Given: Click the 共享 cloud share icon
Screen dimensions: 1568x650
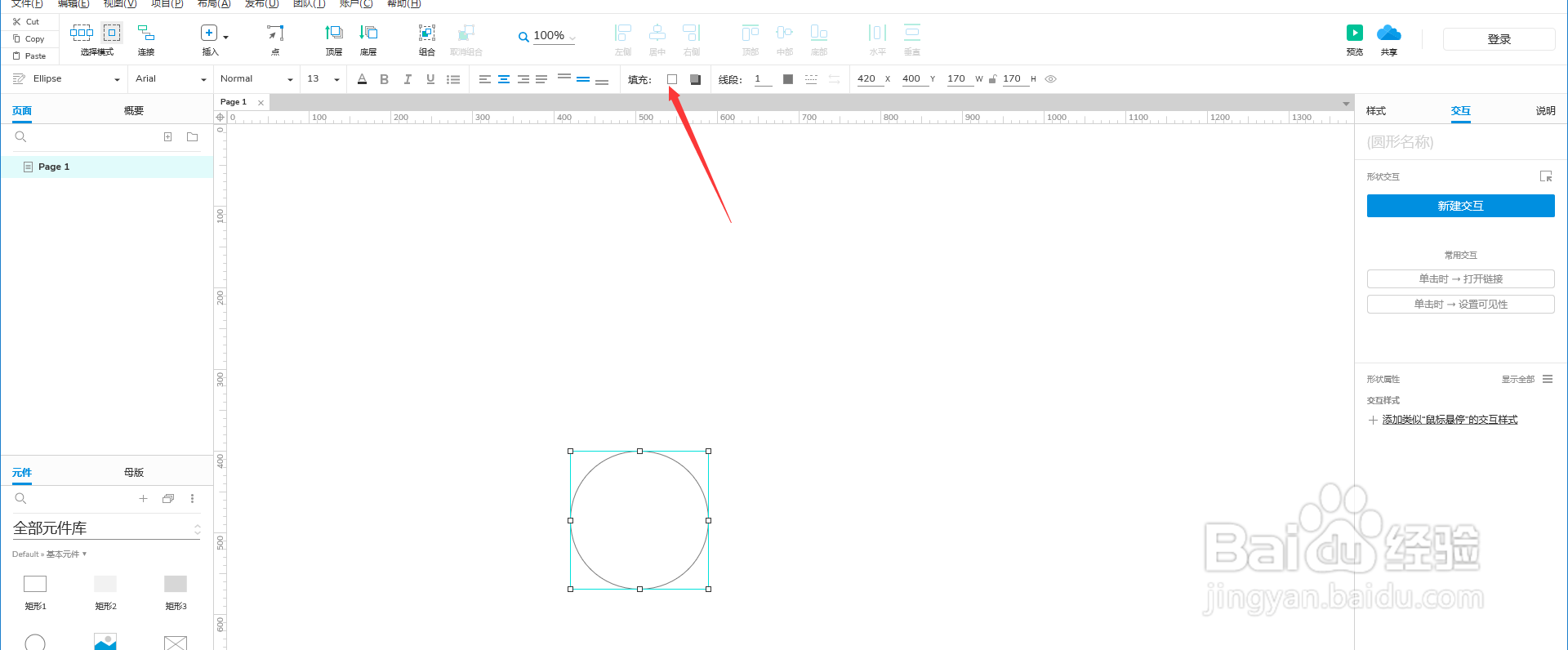Looking at the screenshot, I should tap(1389, 33).
